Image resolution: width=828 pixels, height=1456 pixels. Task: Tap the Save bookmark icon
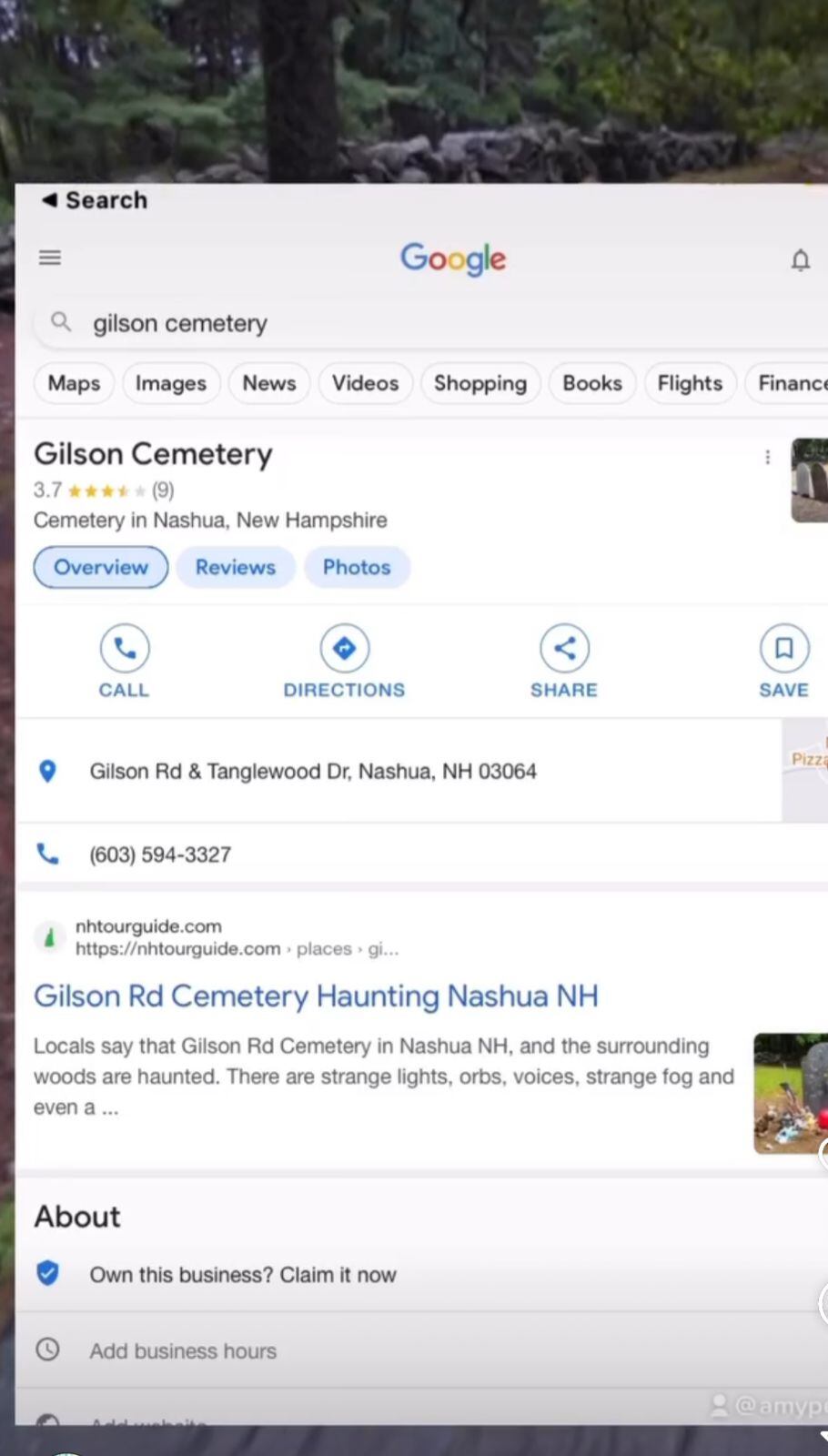click(x=783, y=648)
